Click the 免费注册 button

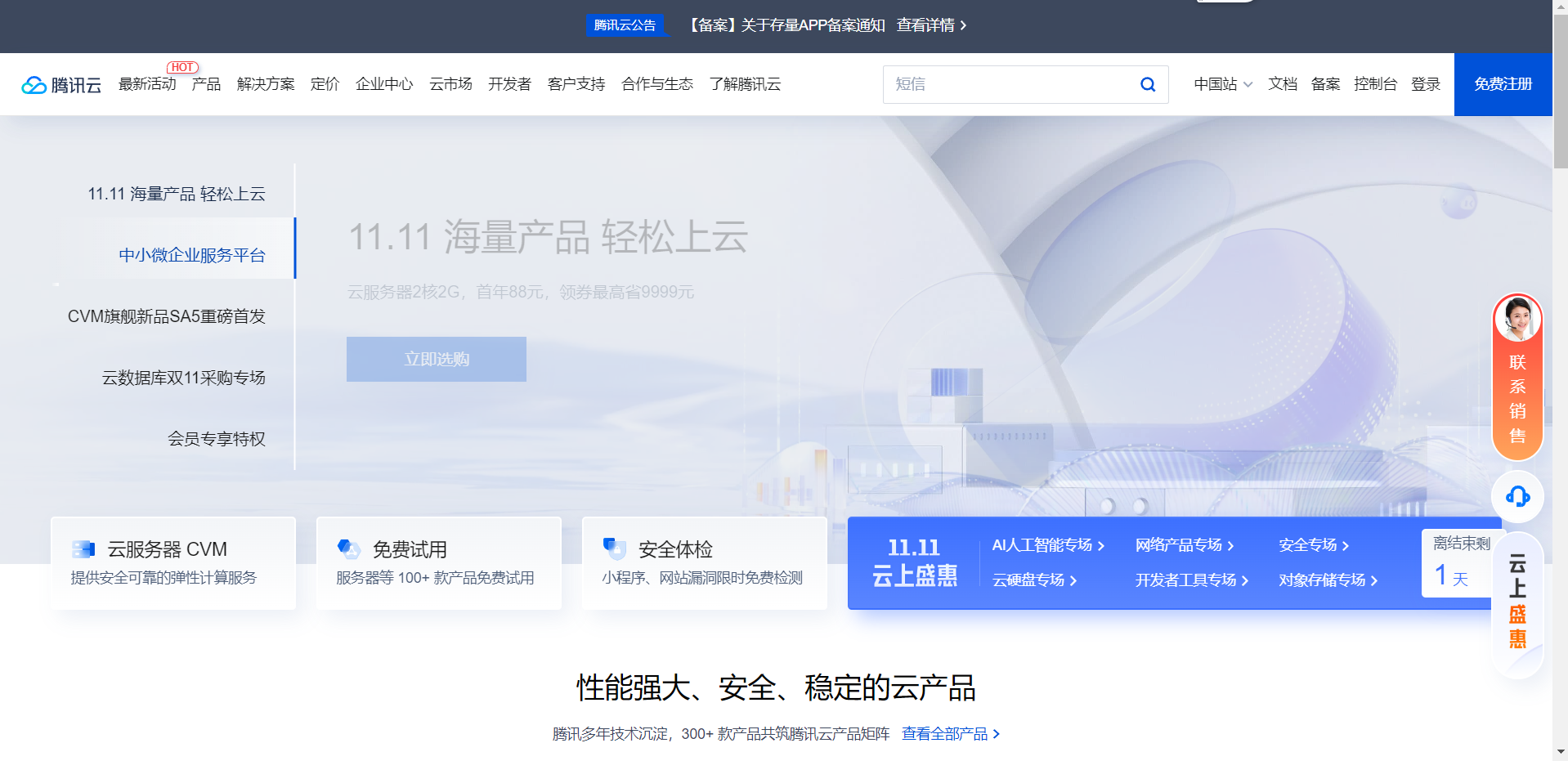tap(1503, 84)
